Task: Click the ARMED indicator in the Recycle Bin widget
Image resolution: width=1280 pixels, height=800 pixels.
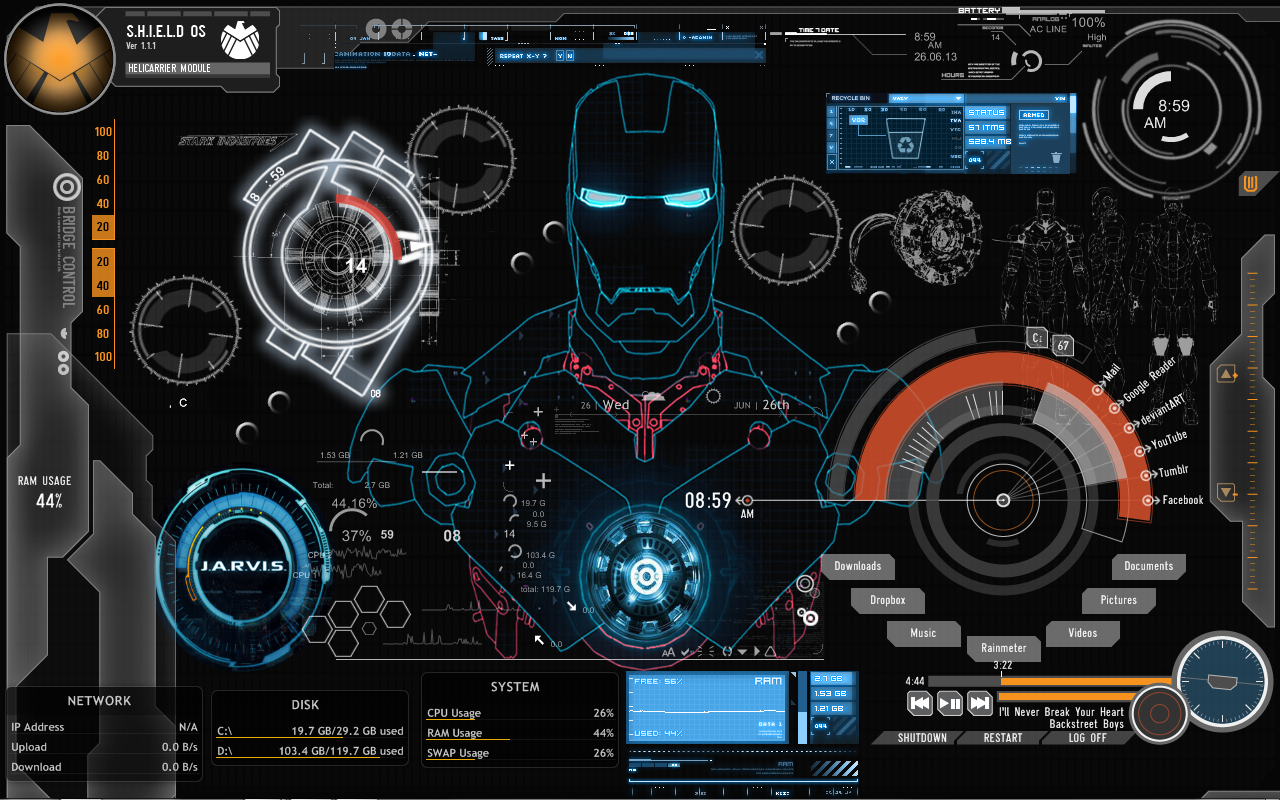Action: click(x=1033, y=115)
